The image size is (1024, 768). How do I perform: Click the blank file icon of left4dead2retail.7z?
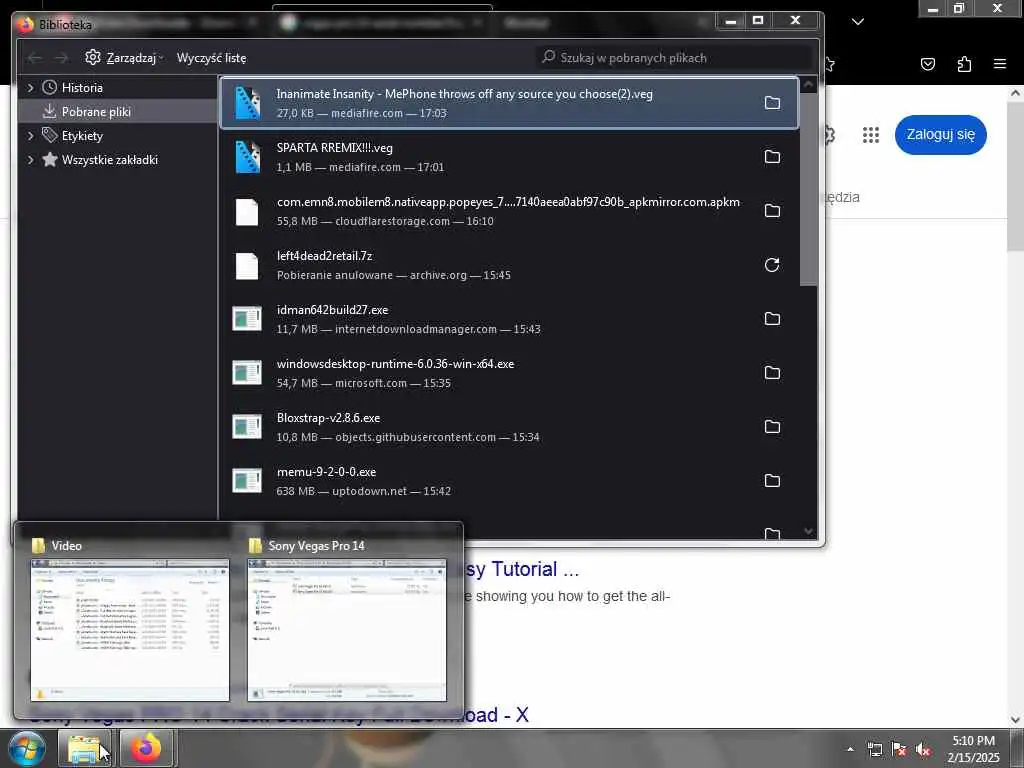tap(247, 266)
